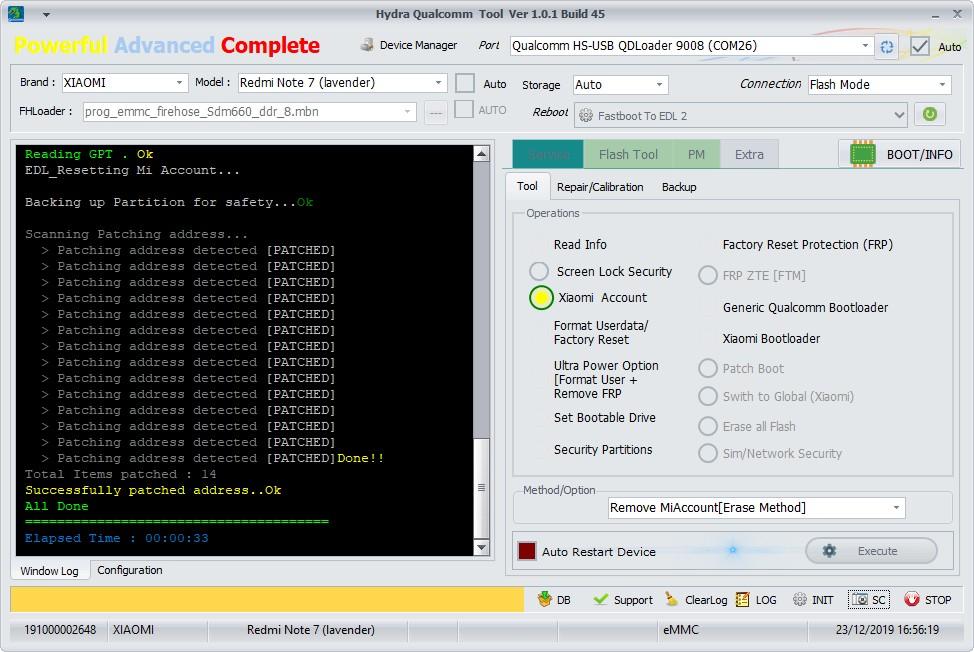Click the Total Items patched log line
Viewport: 974px width, 652px height.
121,474
